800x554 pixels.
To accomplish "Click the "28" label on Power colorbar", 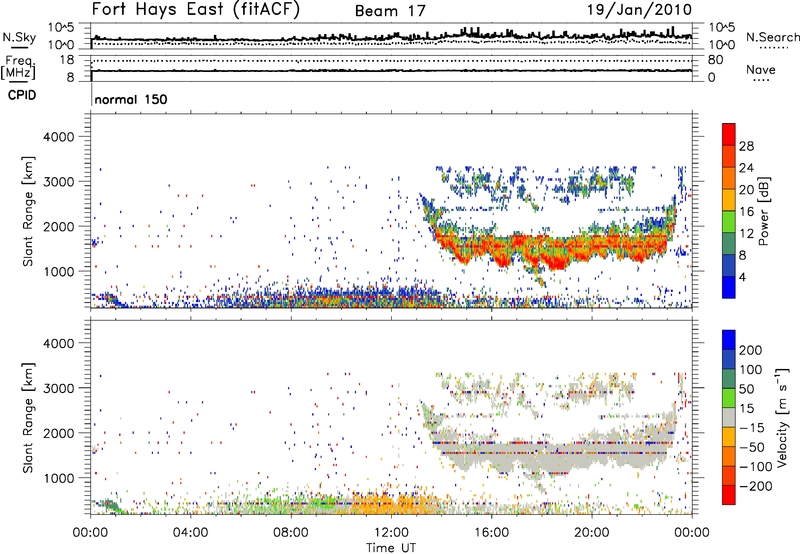I will click(x=746, y=146).
